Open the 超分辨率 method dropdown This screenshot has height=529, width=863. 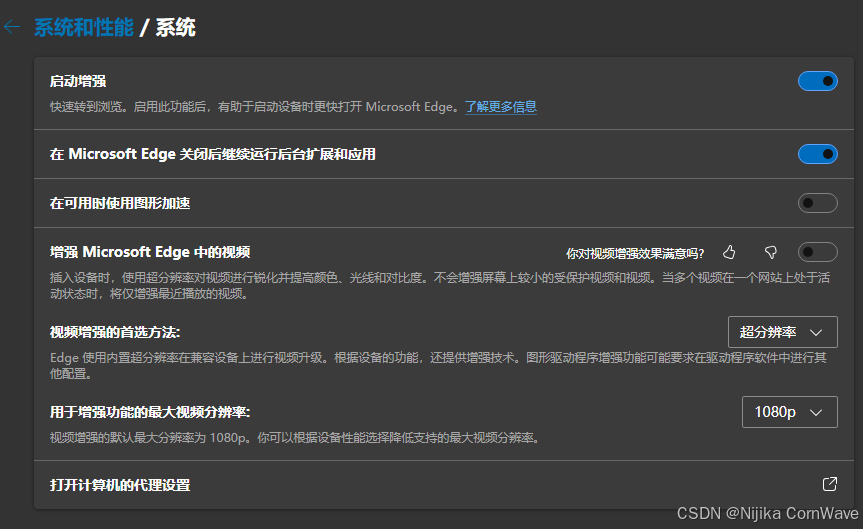783,332
